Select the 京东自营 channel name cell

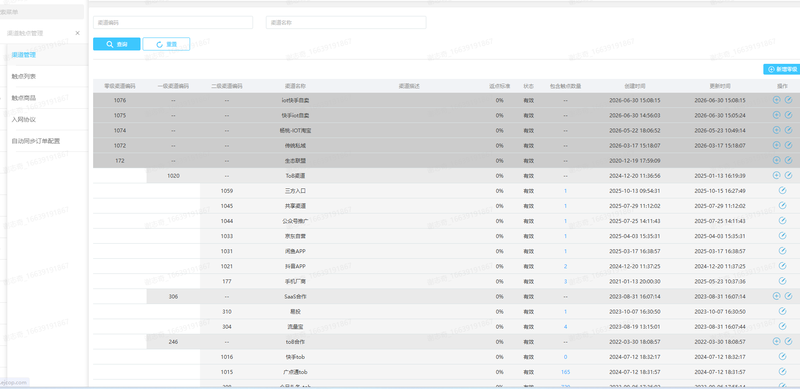point(295,236)
